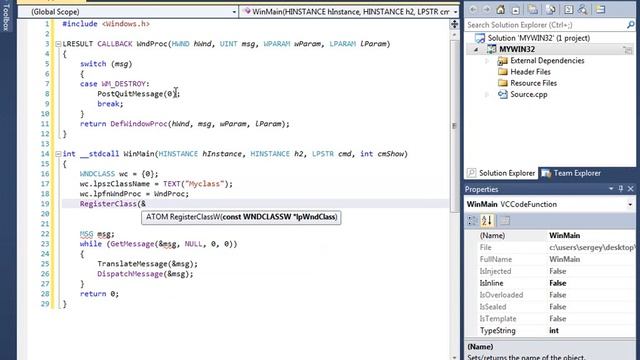Click the Solution 'MYWIN32' node icon
The width and height of the screenshot is (640, 360).
click(x=480, y=38)
